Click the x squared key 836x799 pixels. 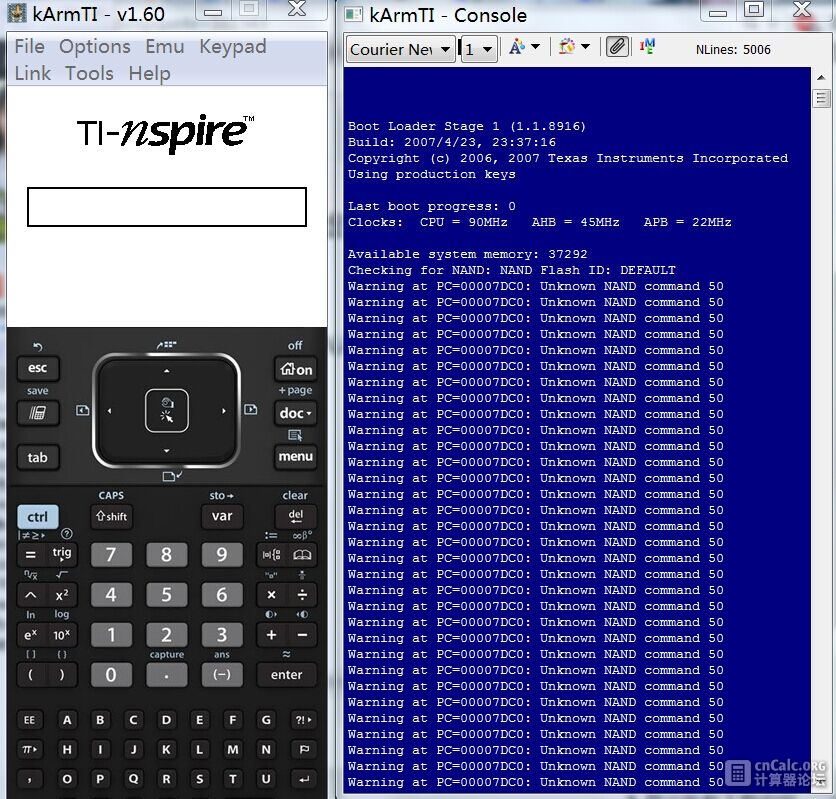coord(62,595)
